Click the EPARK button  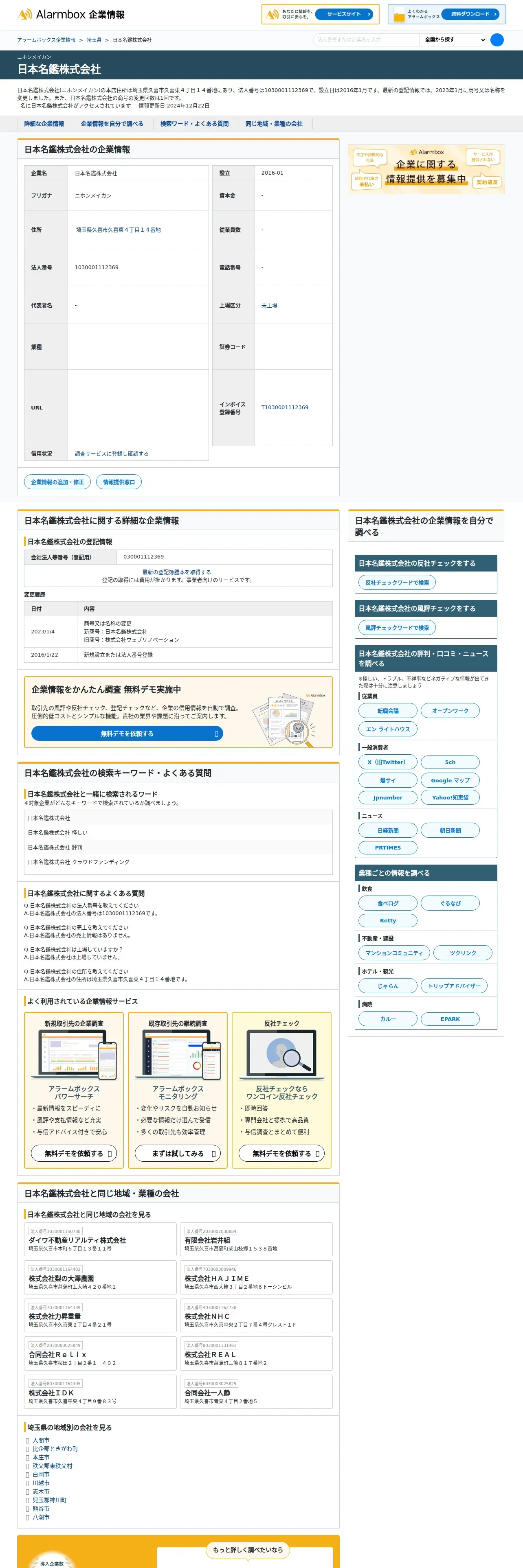click(450, 1019)
